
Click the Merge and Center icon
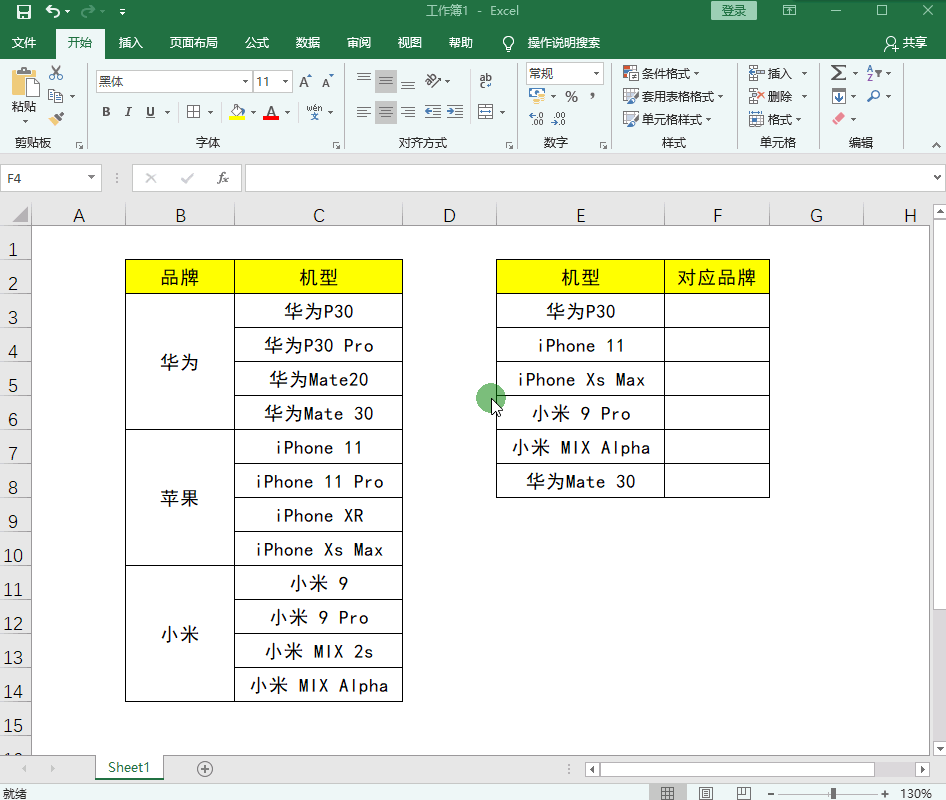coord(486,112)
